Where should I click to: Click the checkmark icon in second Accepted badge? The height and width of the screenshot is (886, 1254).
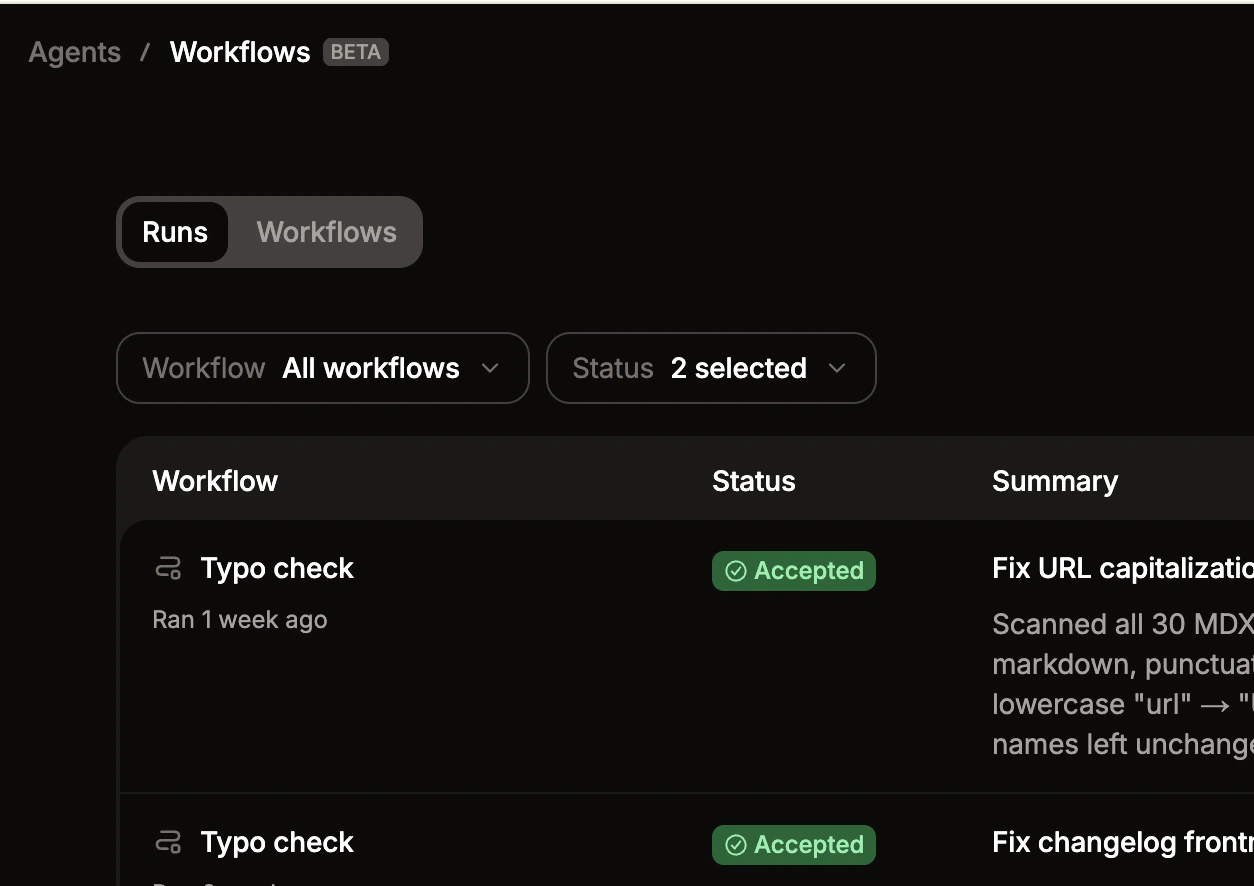[x=736, y=844]
